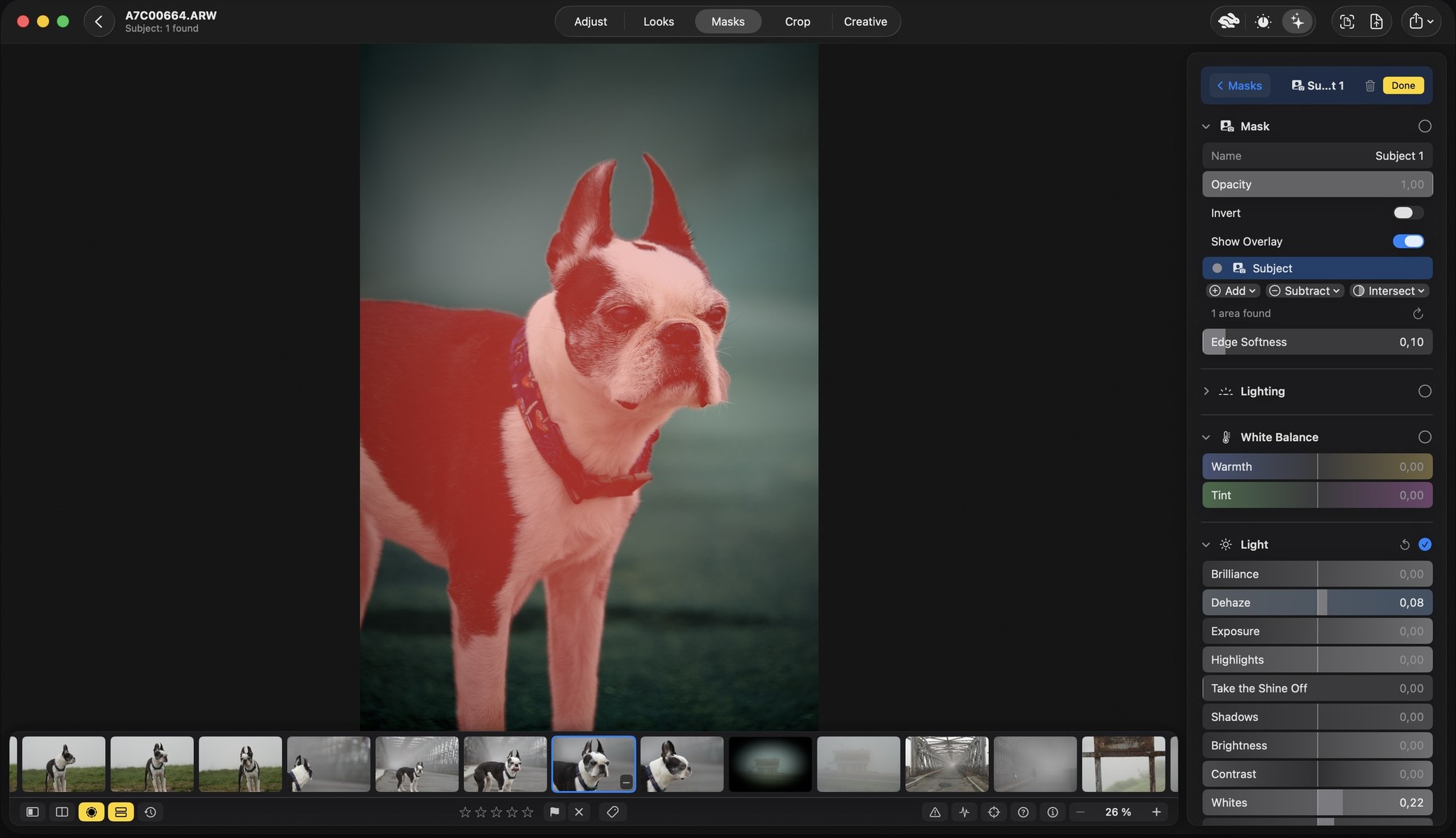
Task: Open the edit history clock icon
Action: pyautogui.click(x=150, y=812)
